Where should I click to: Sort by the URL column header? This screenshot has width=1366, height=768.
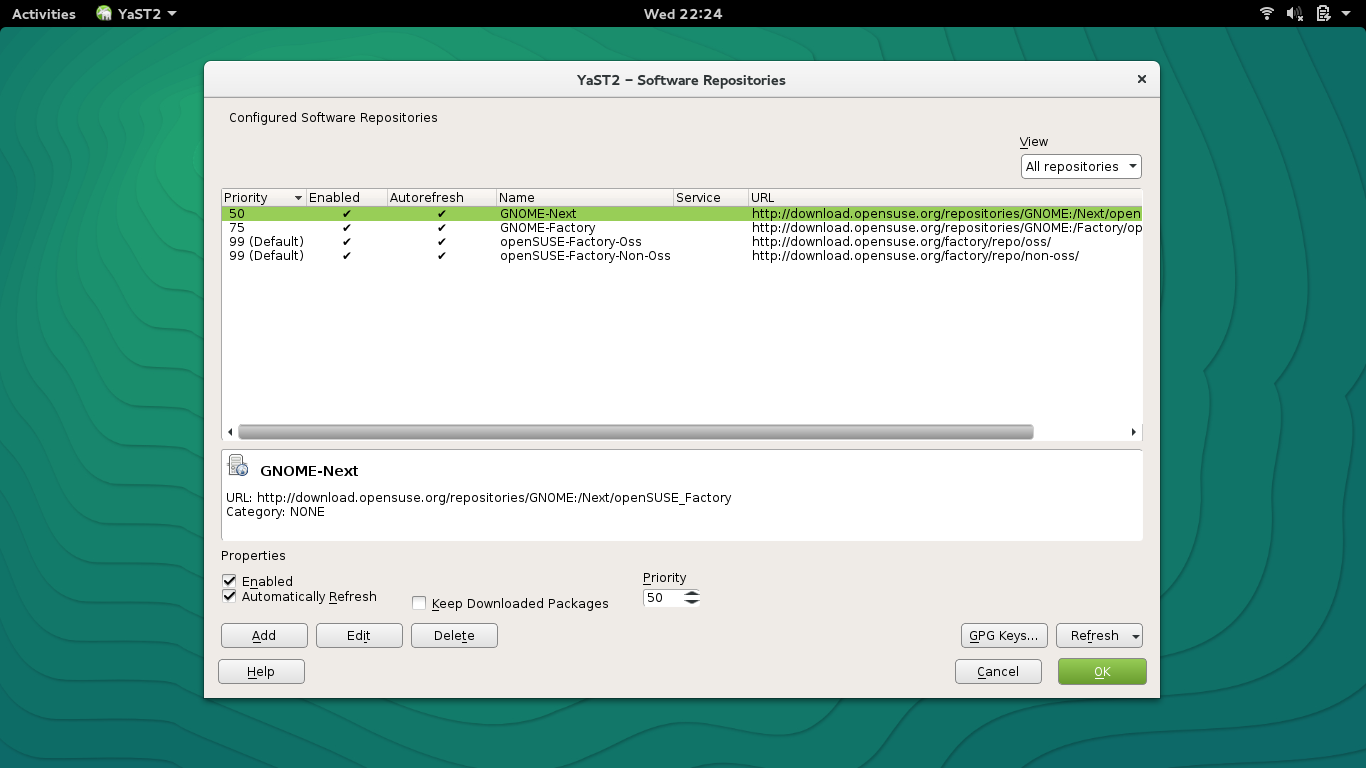click(x=944, y=198)
